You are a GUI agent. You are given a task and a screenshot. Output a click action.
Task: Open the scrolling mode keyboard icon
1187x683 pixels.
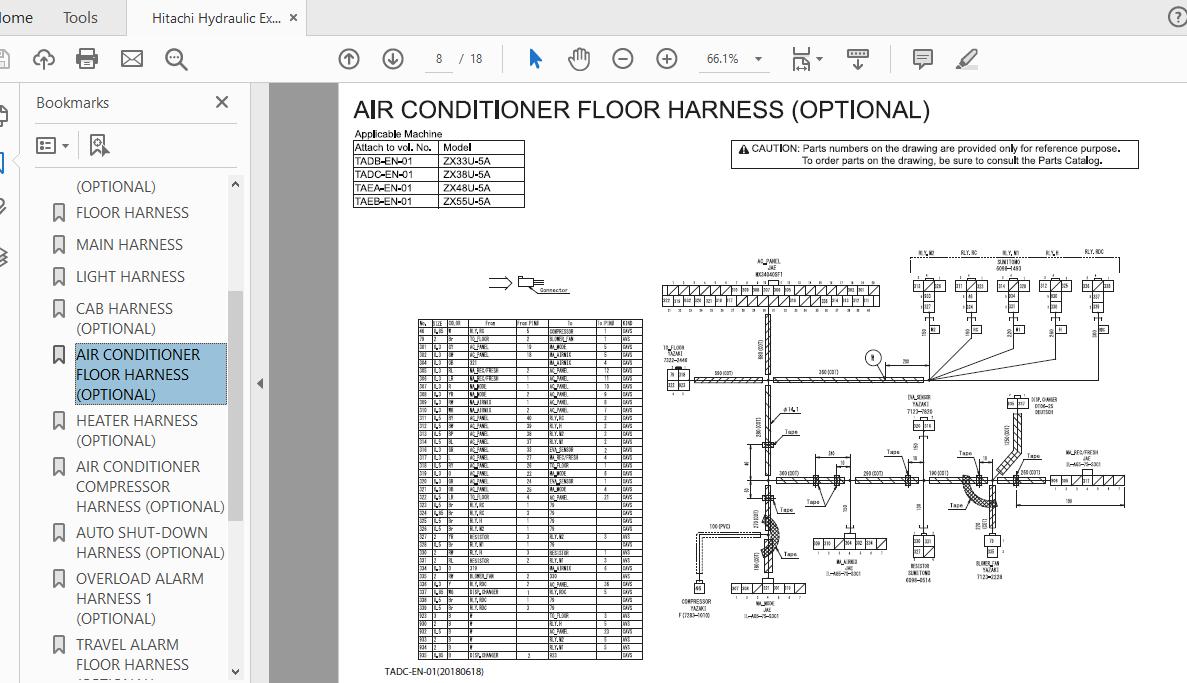pyautogui.click(x=858, y=59)
